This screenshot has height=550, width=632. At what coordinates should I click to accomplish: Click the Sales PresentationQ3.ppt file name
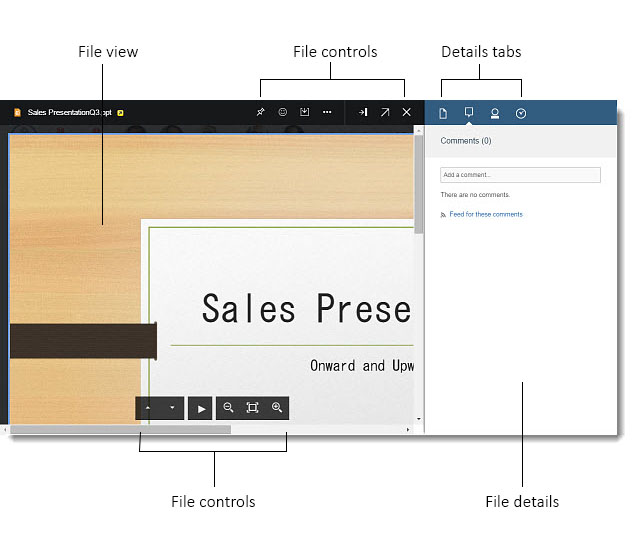coord(69,112)
